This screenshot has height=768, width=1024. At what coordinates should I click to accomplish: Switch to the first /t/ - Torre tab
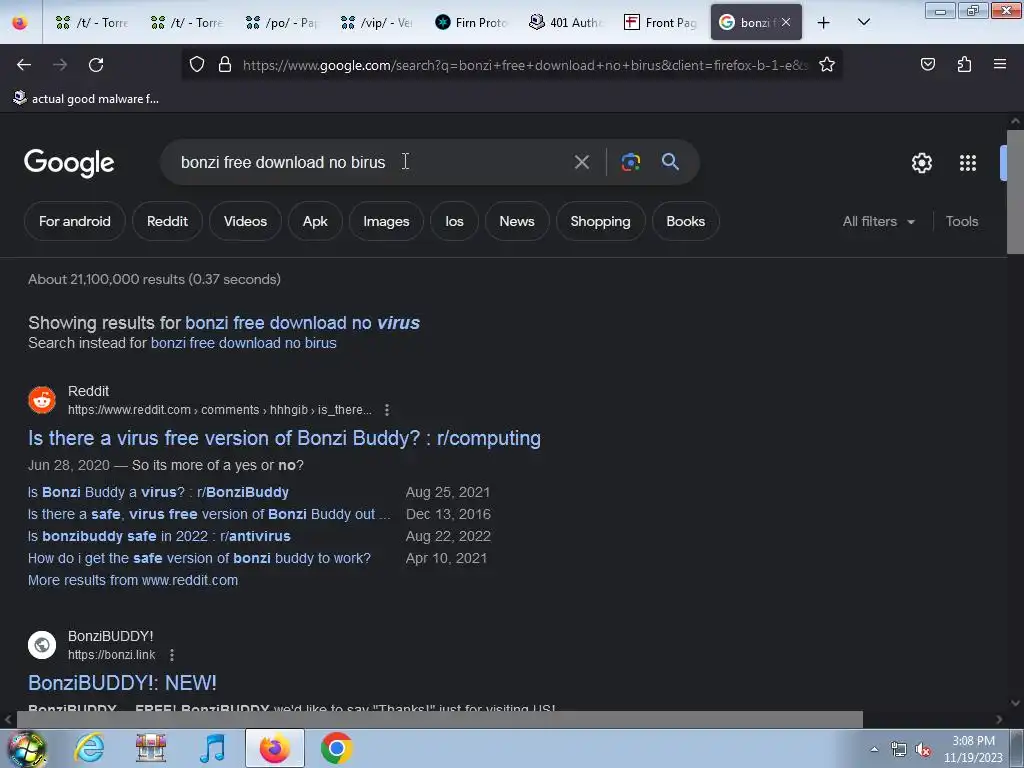tap(91, 23)
